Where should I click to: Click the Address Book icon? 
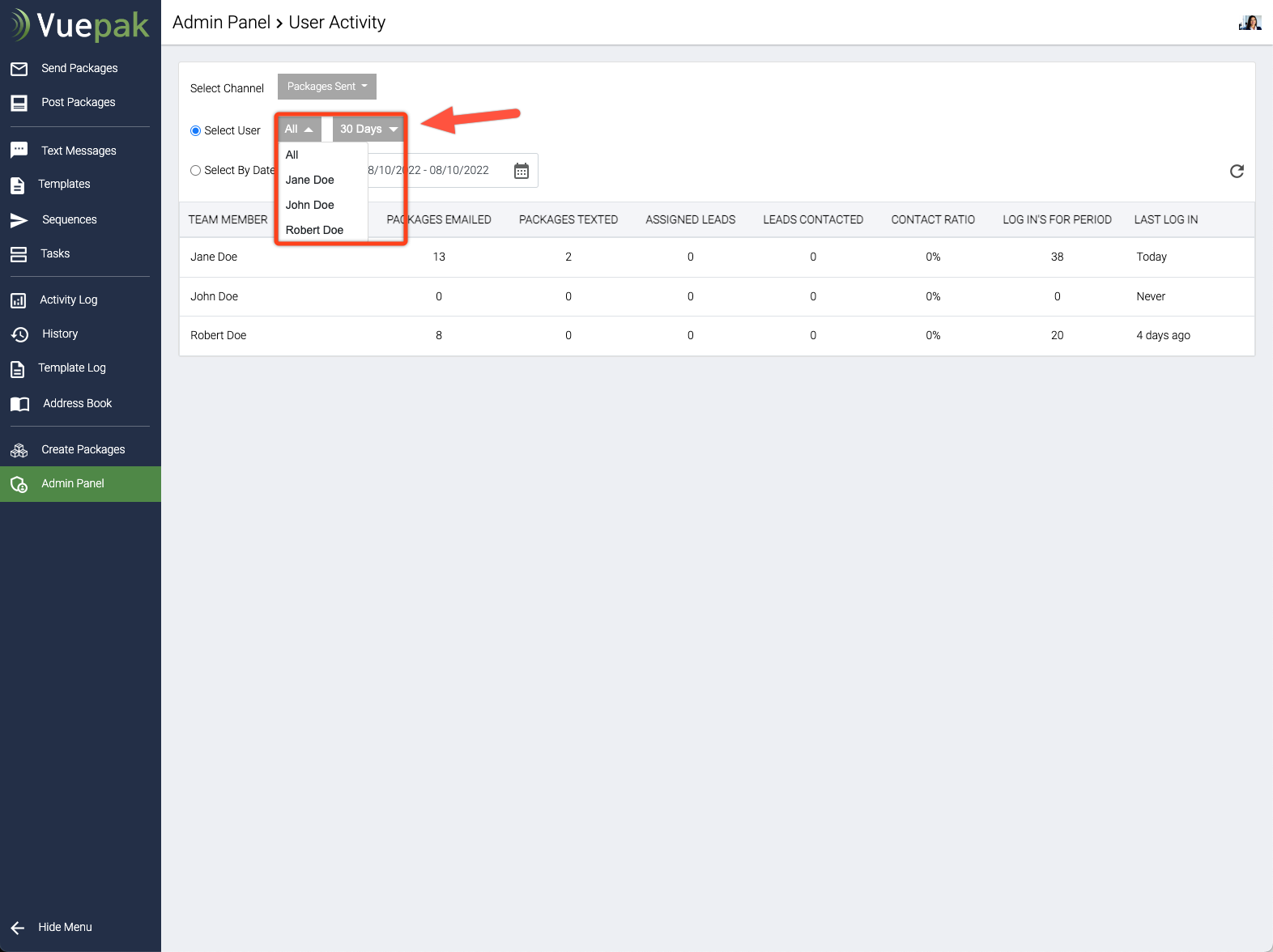pyautogui.click(x=19, y=404)
